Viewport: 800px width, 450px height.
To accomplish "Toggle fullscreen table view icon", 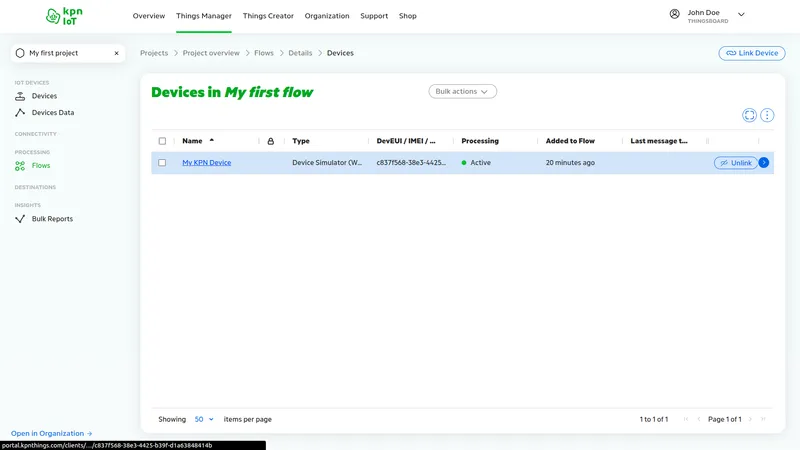I will (x=749, y=115).
